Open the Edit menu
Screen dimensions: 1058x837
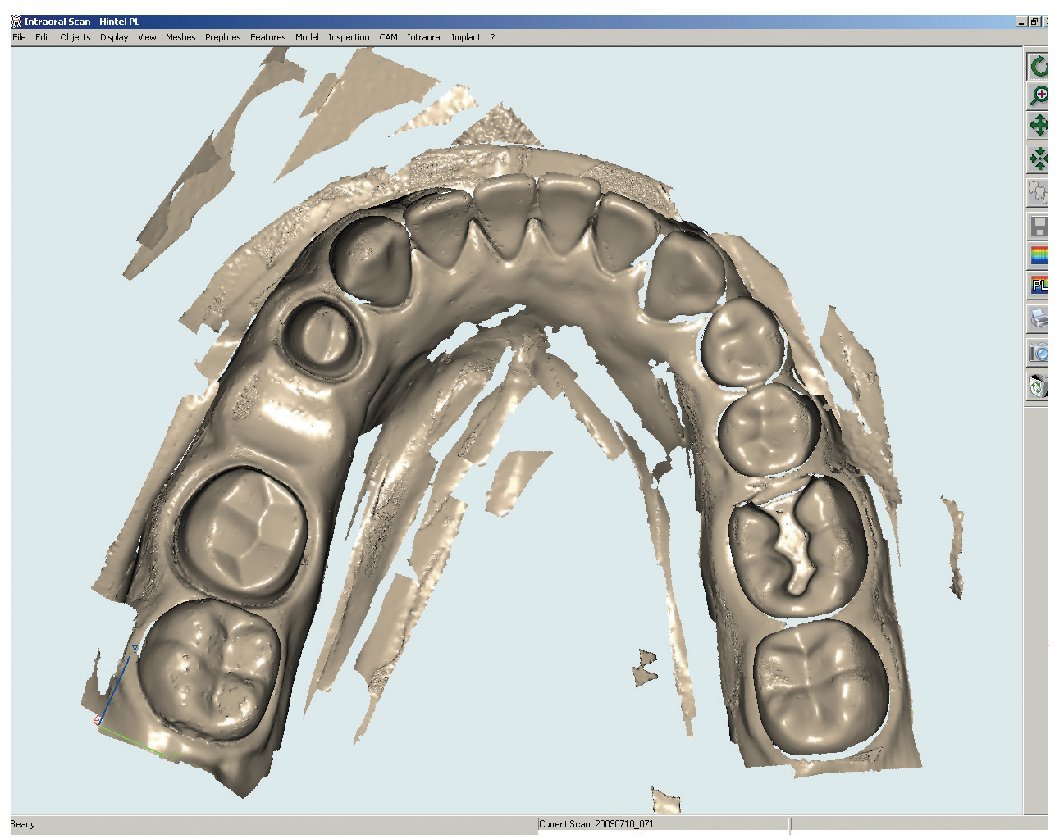click(x=42, y=37)
